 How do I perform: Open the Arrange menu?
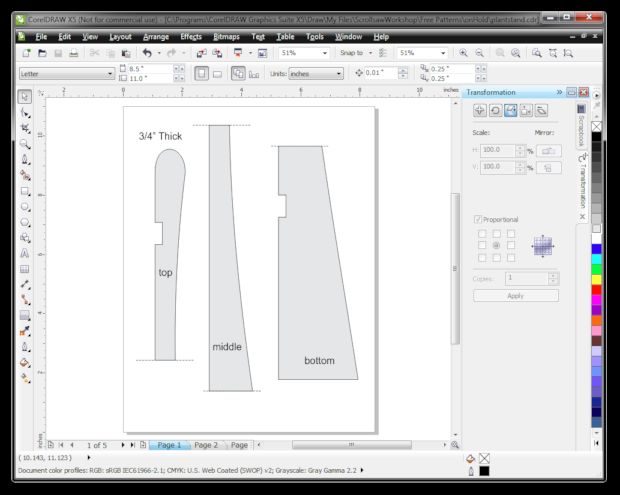[x=156, y=37]
